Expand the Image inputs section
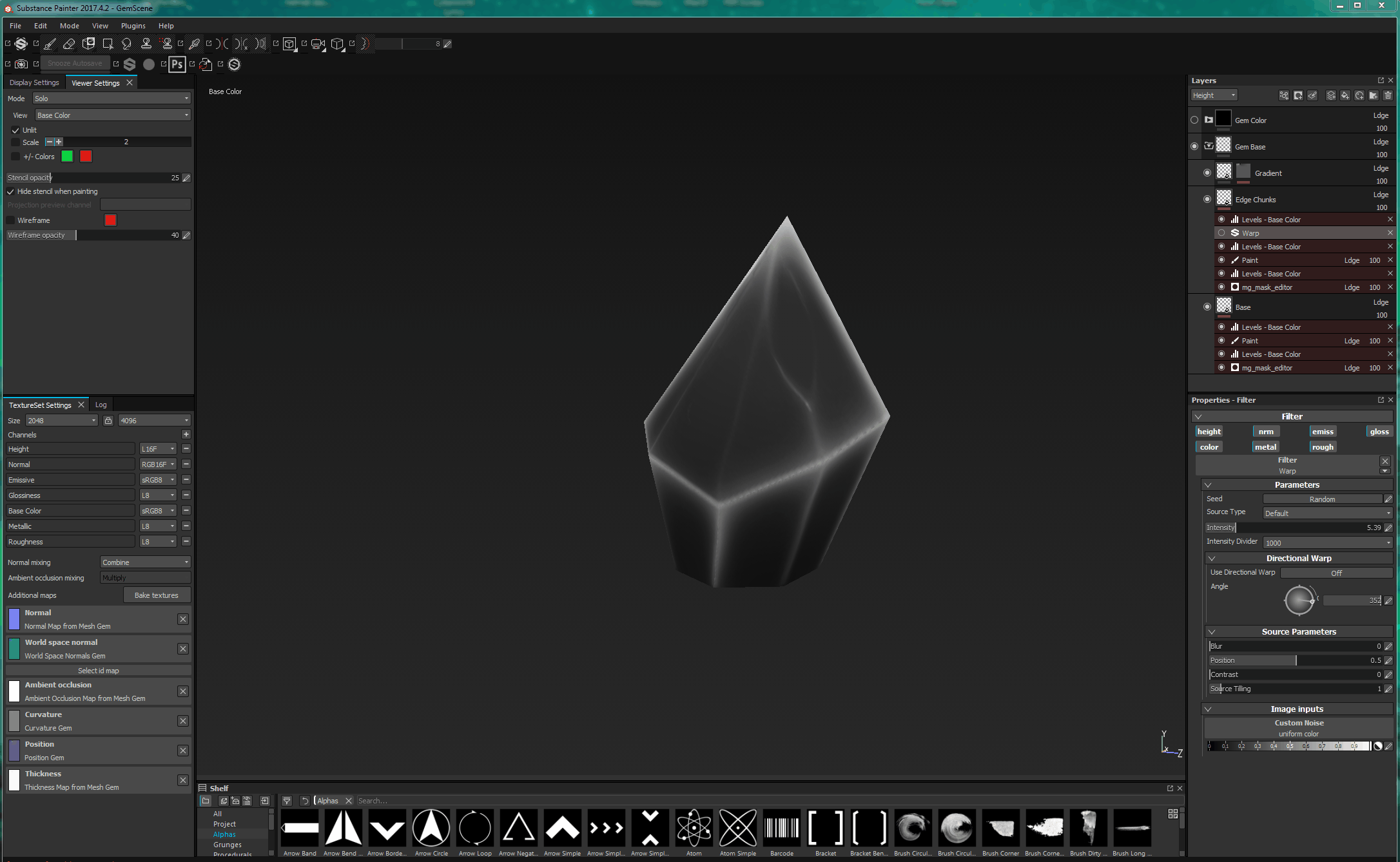The width and height of the screenshot is (1400, 862). [x=1211, y=709]
